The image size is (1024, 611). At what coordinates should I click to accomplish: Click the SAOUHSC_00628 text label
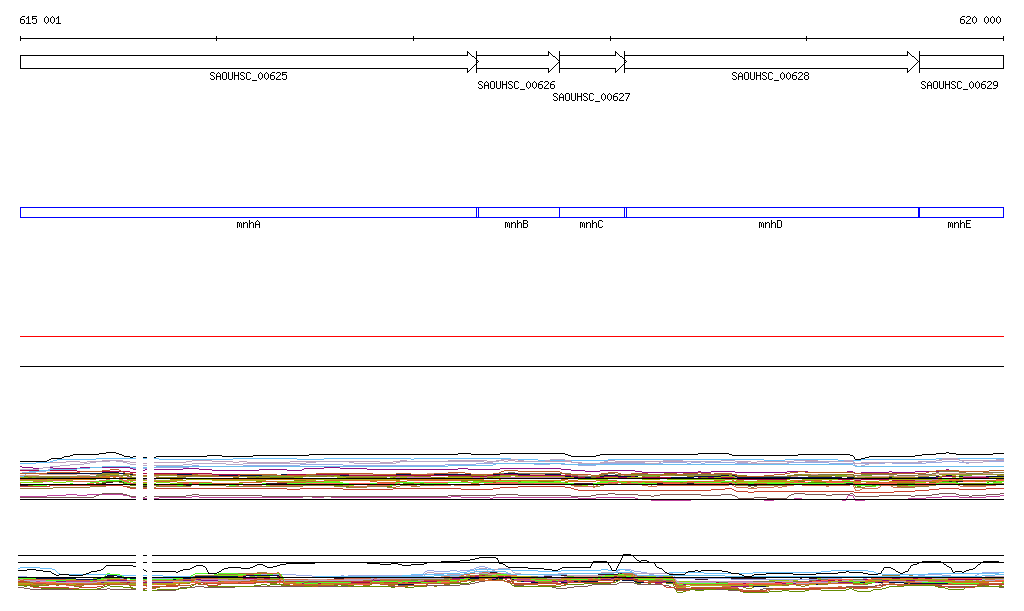pos(770,77)
